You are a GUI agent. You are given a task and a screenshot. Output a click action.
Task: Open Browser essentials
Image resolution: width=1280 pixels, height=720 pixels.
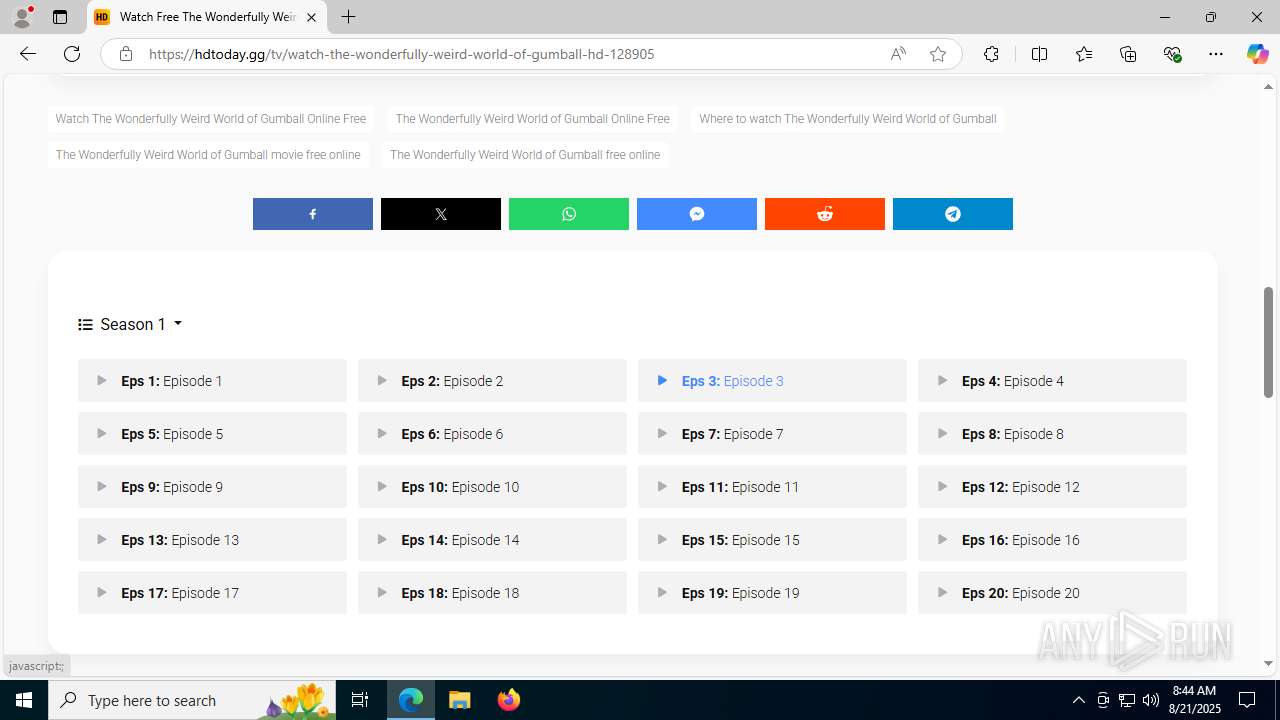click(1172, 54)
